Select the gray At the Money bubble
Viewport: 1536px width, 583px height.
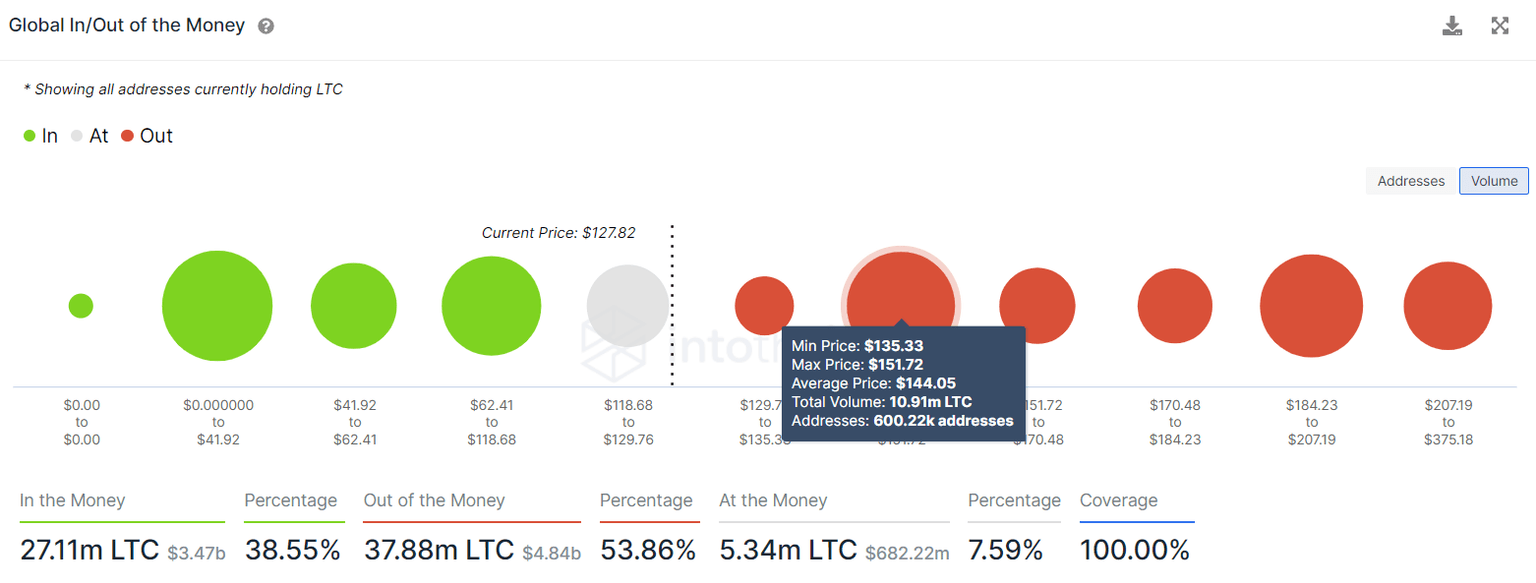627,306
